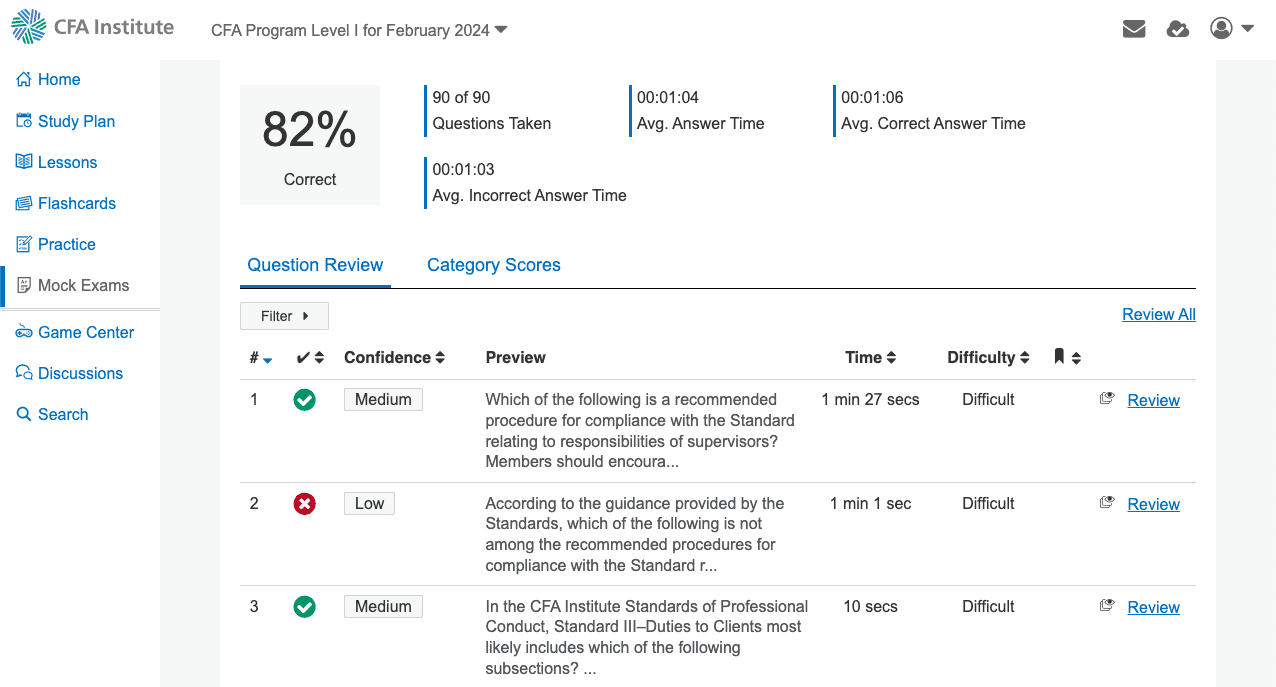Image resolution: width=1276 pixels, height=687 pixels.
Task: Click the Discussions chat icon
Action: pos(24,373)
